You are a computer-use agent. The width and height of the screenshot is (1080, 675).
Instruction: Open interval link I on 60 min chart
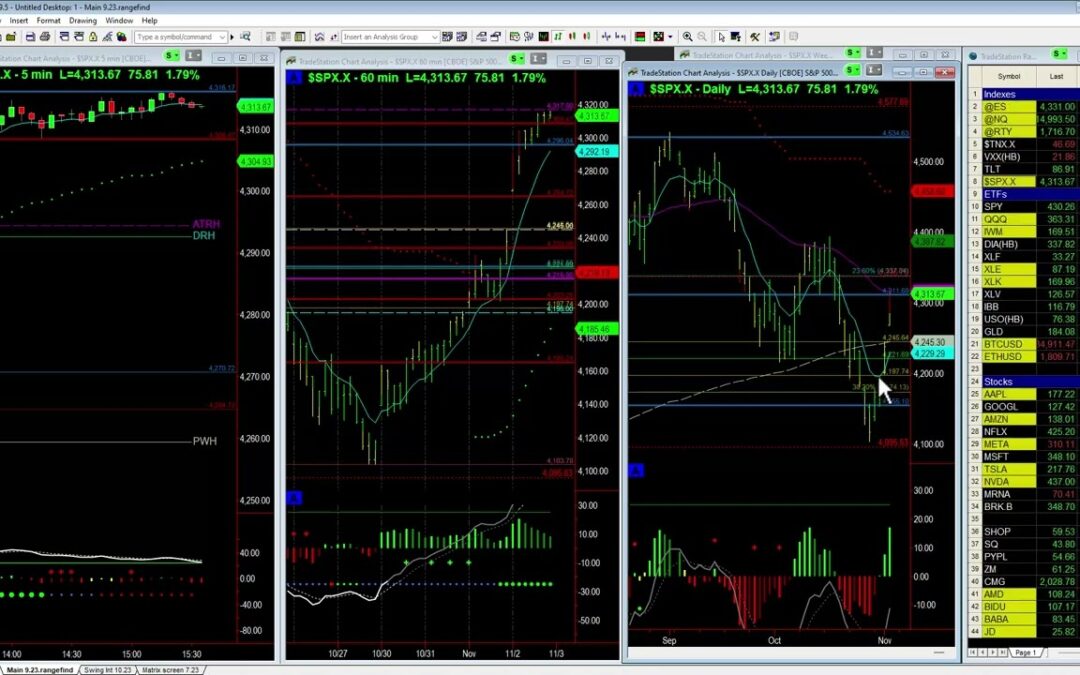(x=539, y=59)
